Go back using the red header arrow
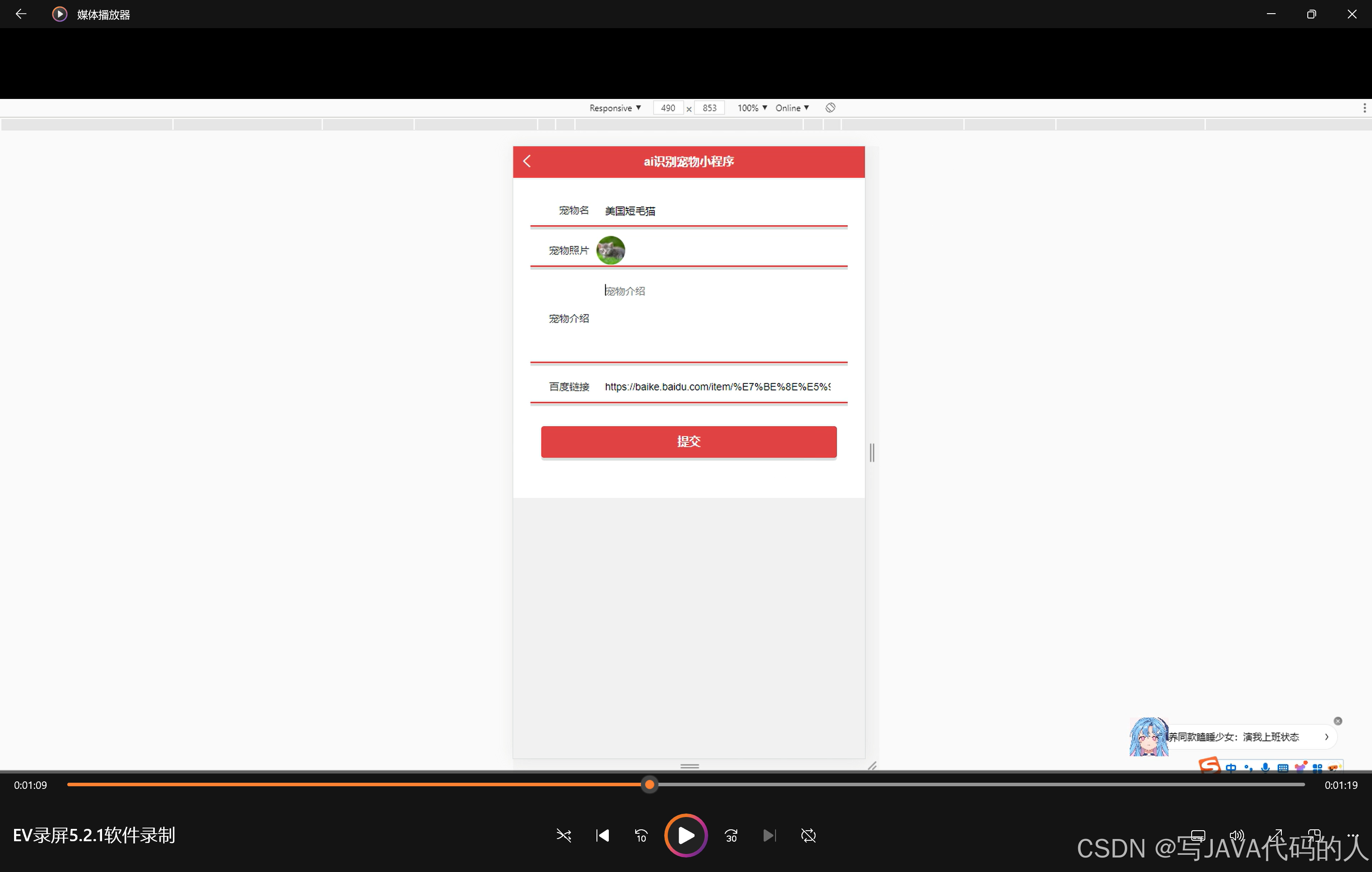1372x872 pixels. click(527, 161)
